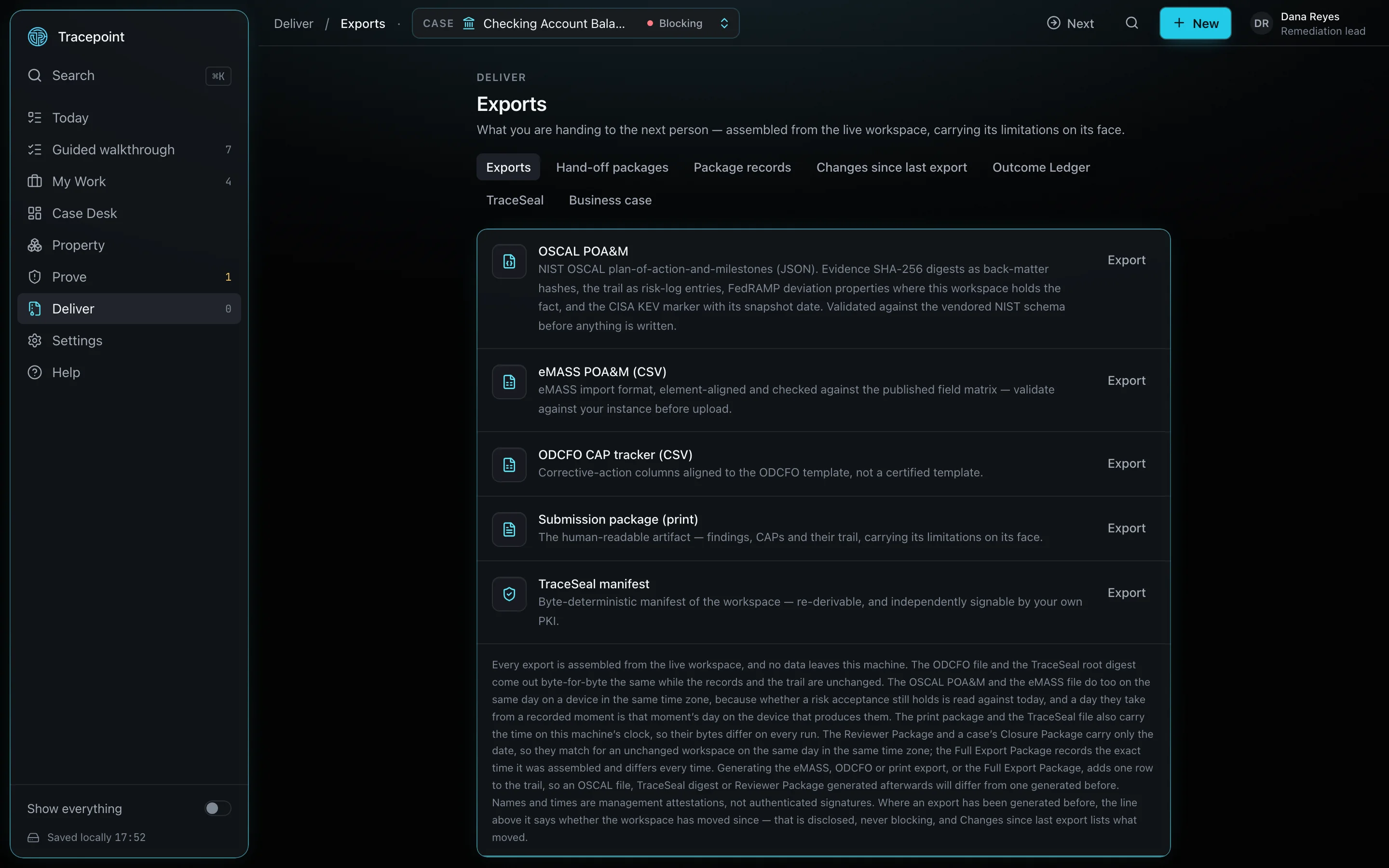
Task: Select the Changes since last export tab
Action: 891,167
